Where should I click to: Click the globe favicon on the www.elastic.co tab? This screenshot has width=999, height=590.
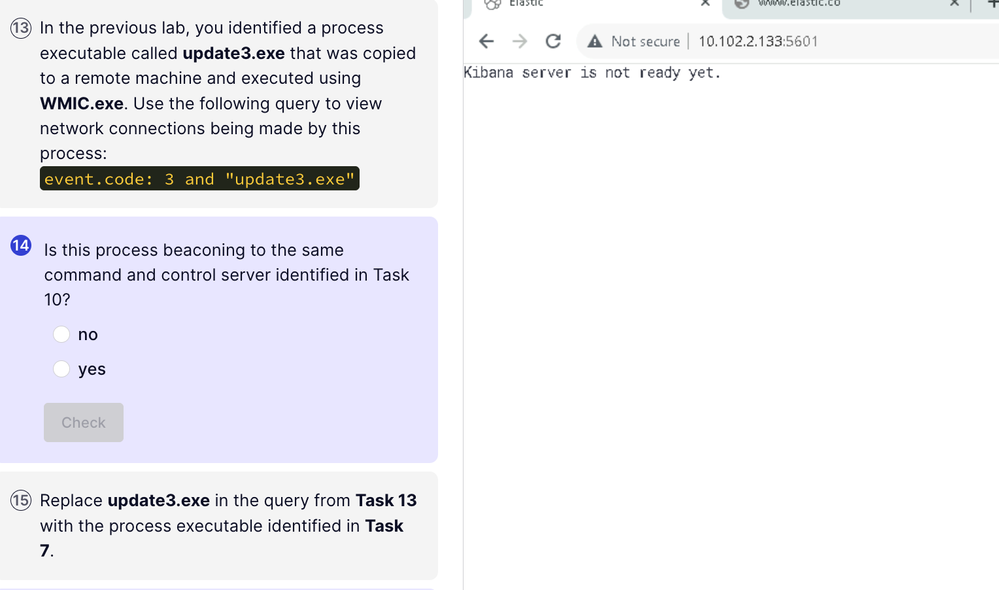pyautogui.click(x=742, y=3)
